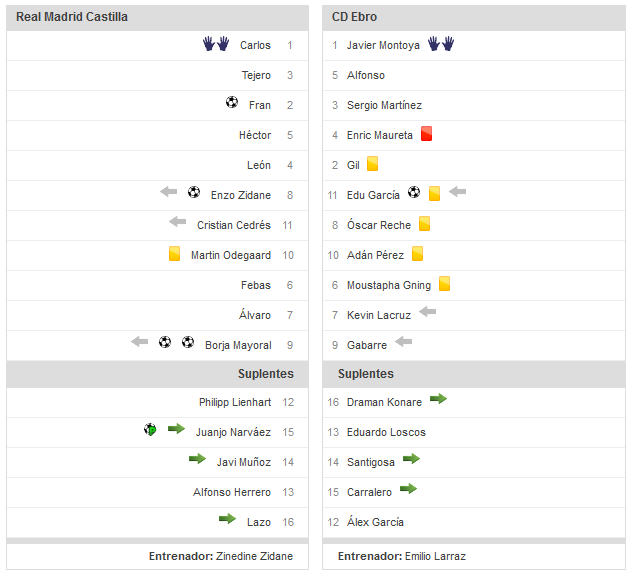Click Draman Konare's substituted-on arrow
This screenshot has width=629, height=572.
439,400
